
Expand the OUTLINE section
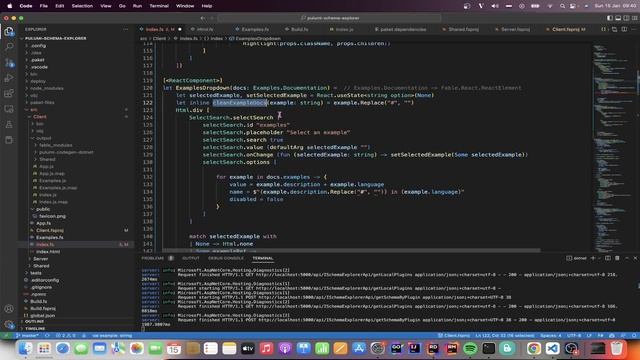pyautogui.click(x=34, y=322)
